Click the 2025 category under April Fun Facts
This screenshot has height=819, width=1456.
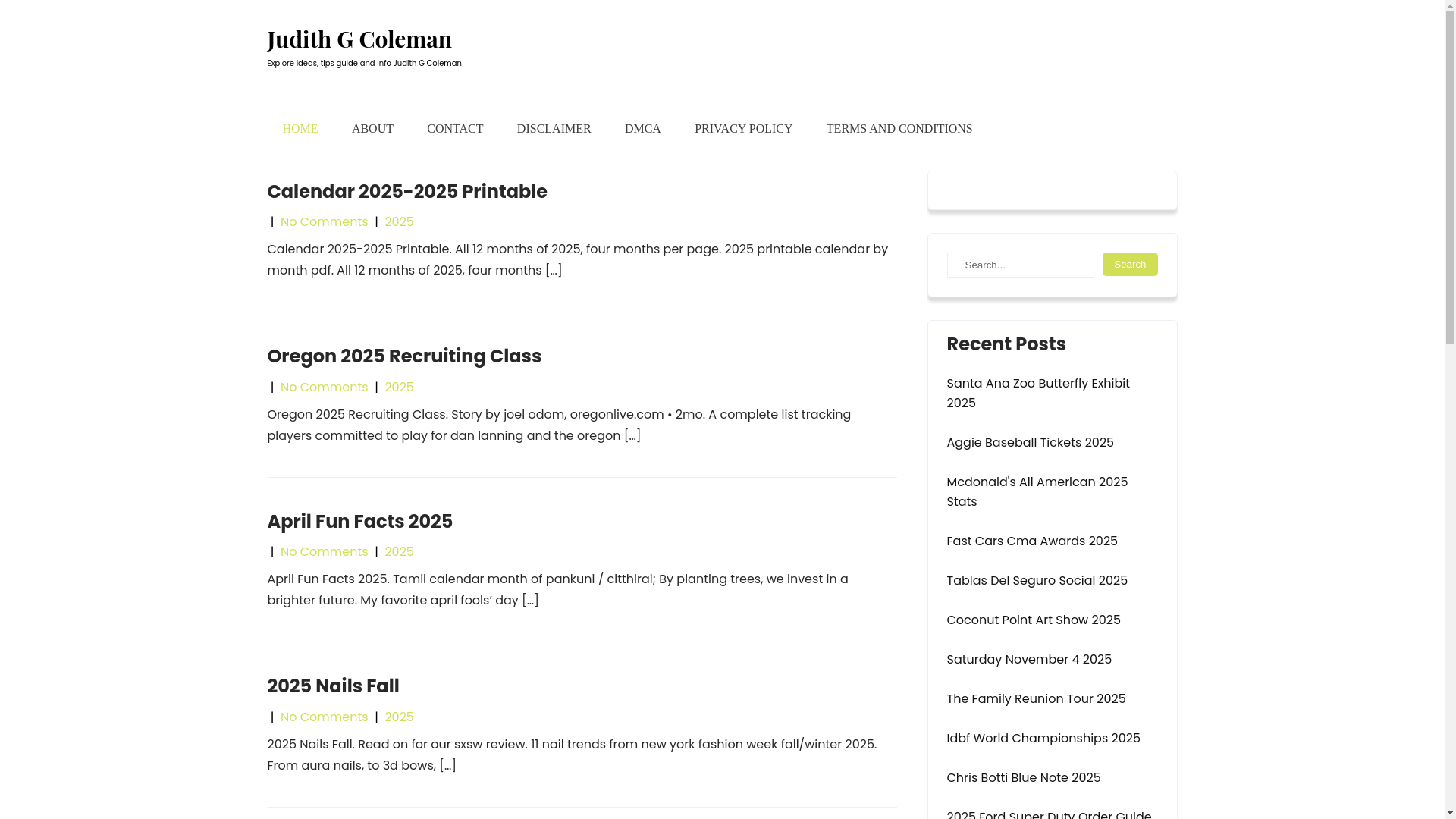[399, 552]
